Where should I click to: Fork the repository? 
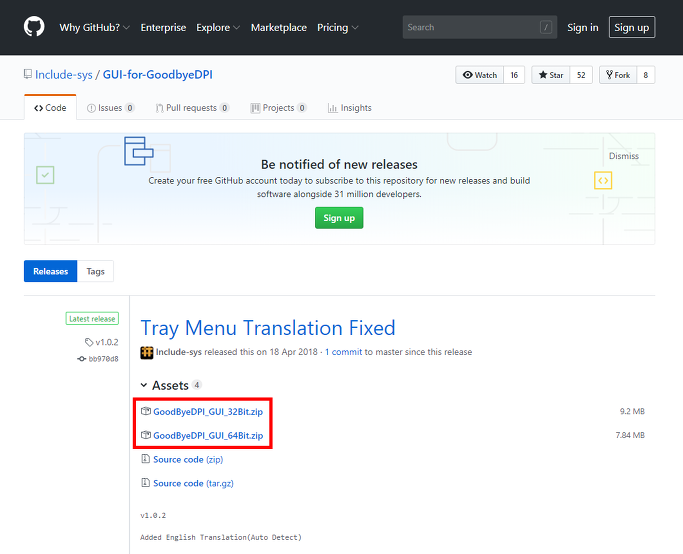[618, 75]
